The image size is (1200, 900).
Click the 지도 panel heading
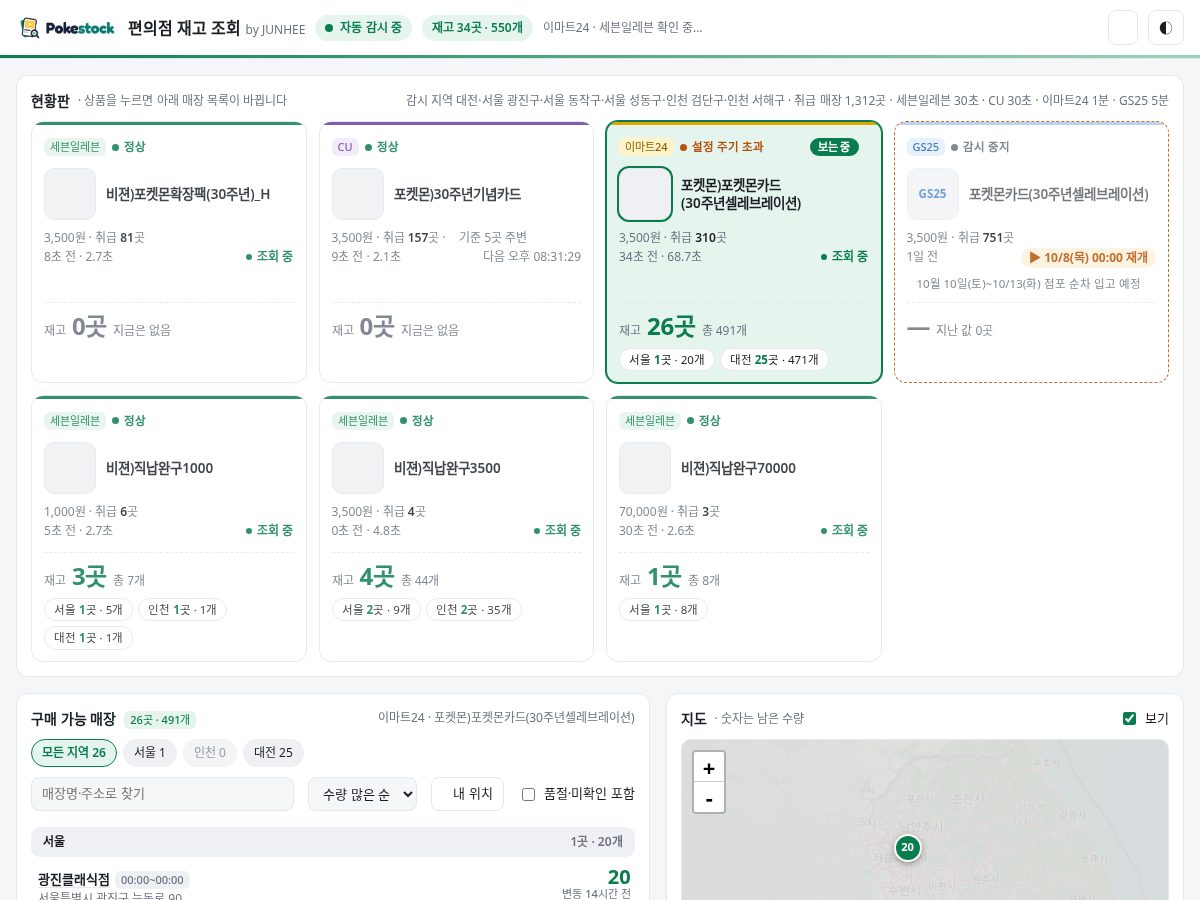[694, 718]
